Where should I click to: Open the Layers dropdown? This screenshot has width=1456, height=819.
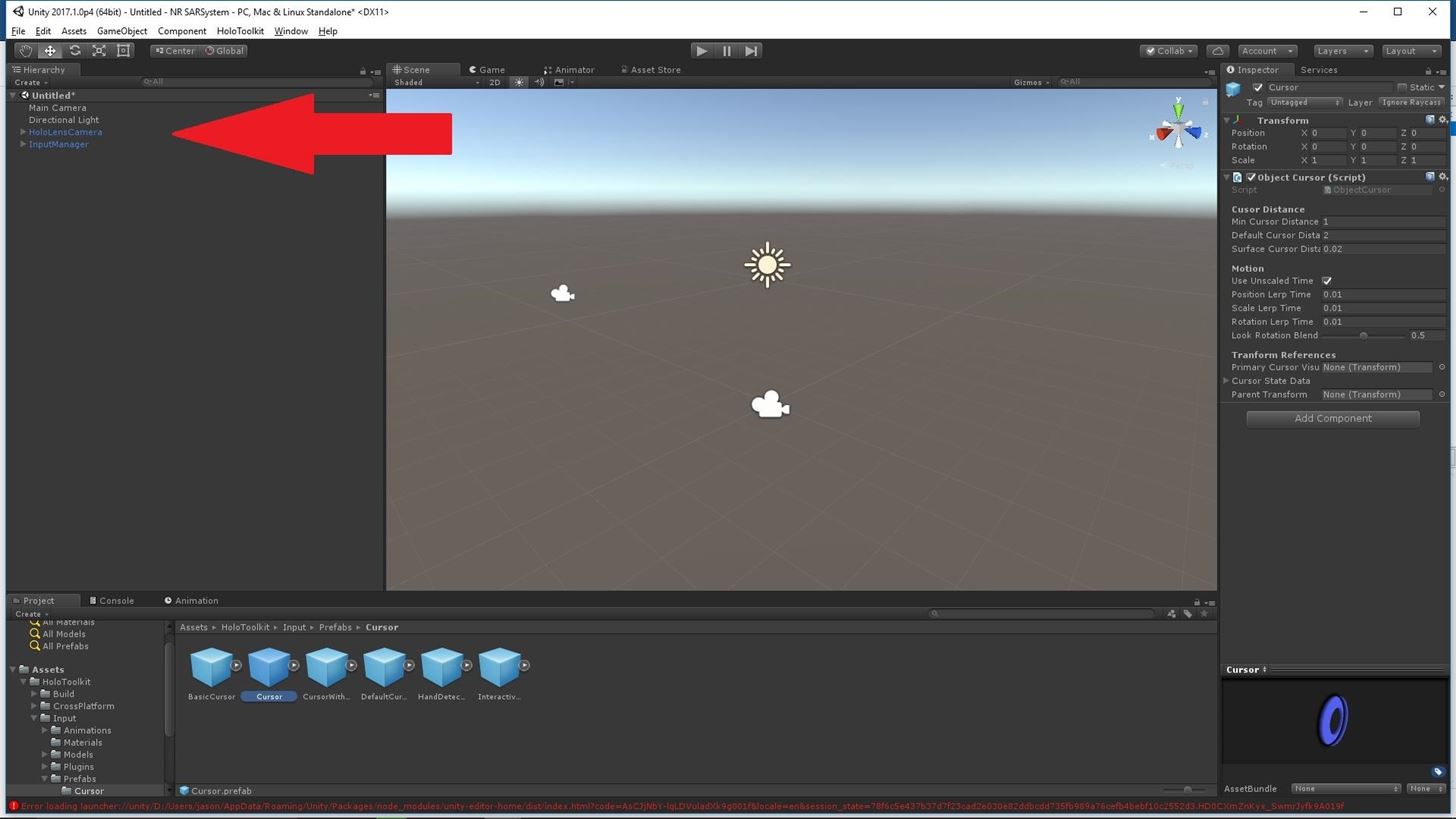(1341, 51)
